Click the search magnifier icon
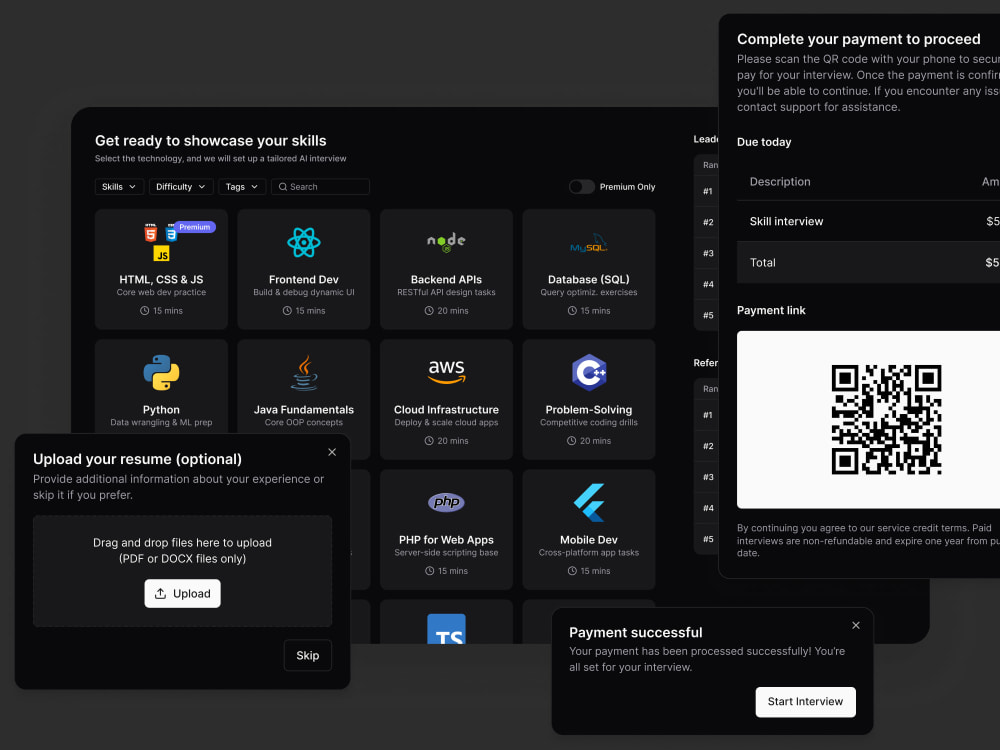The image size is (1000, 750). point(283,187)
